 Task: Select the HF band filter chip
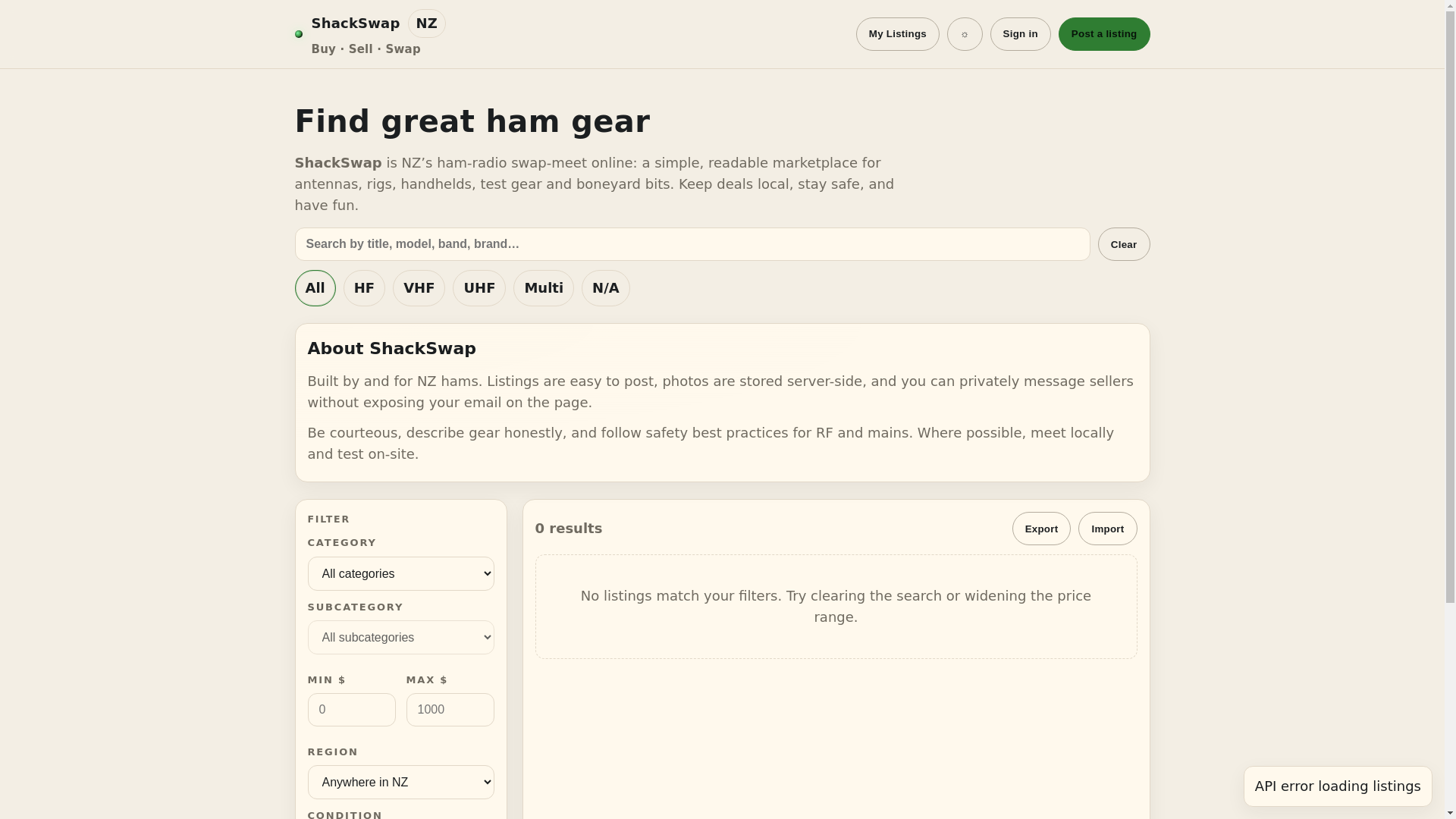tap(364, 288)
